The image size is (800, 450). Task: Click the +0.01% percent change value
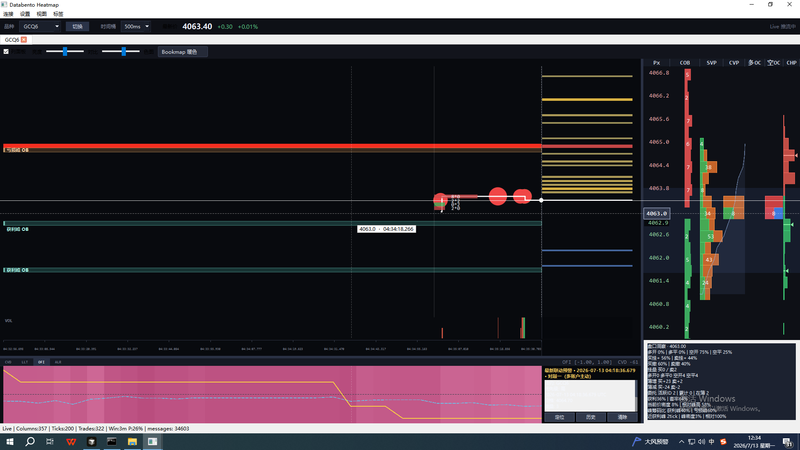[x=248, y=27]
